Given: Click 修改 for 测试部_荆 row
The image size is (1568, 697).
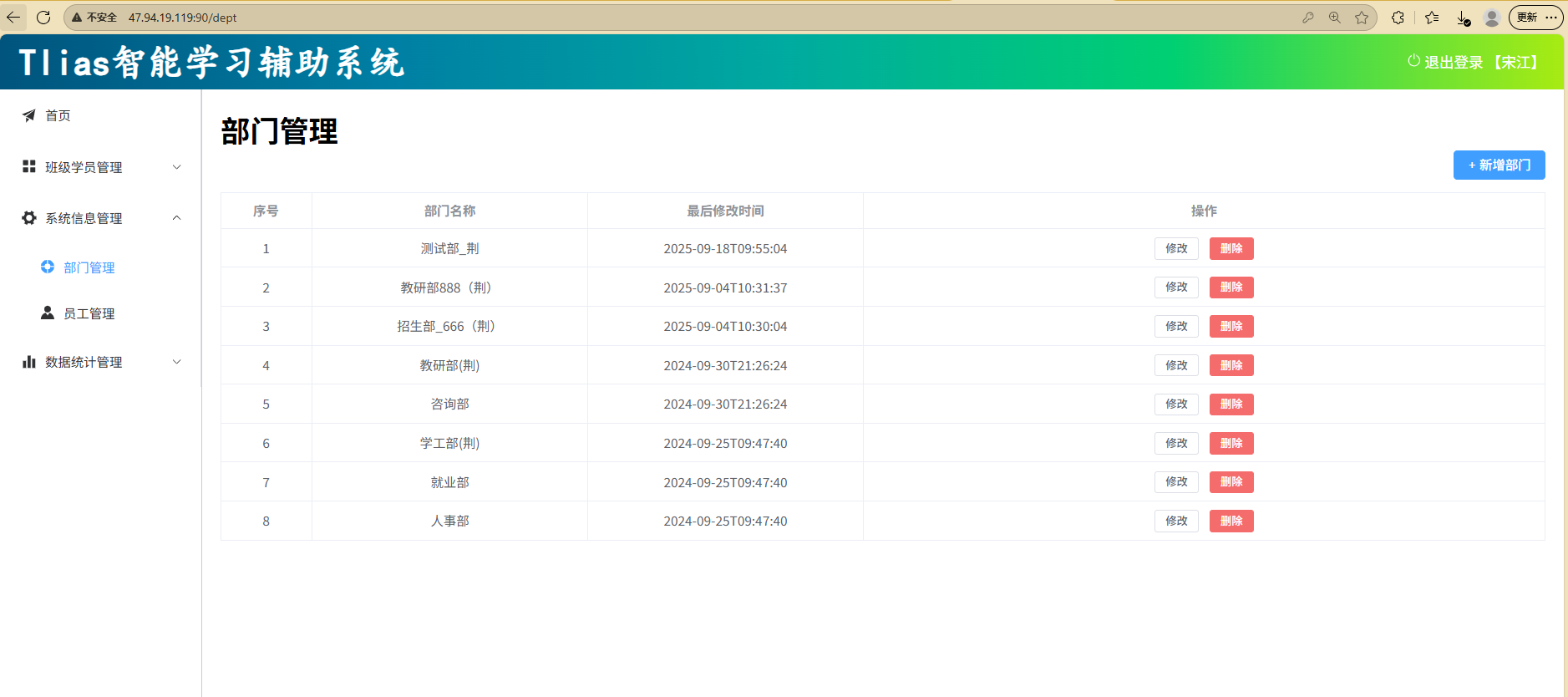Looking at the screenshot, I should (1176, 248).
